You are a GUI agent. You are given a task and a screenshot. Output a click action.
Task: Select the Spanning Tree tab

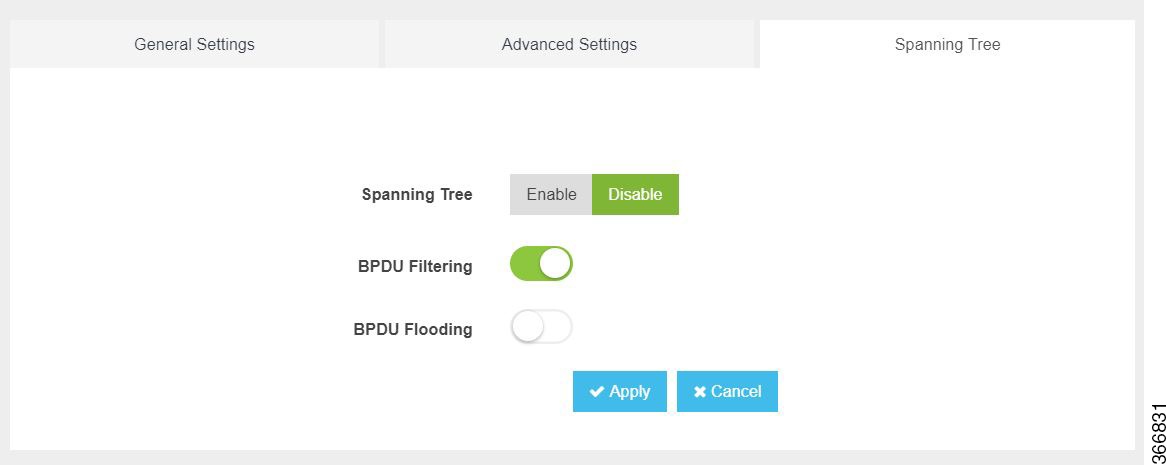coord(947,45)
